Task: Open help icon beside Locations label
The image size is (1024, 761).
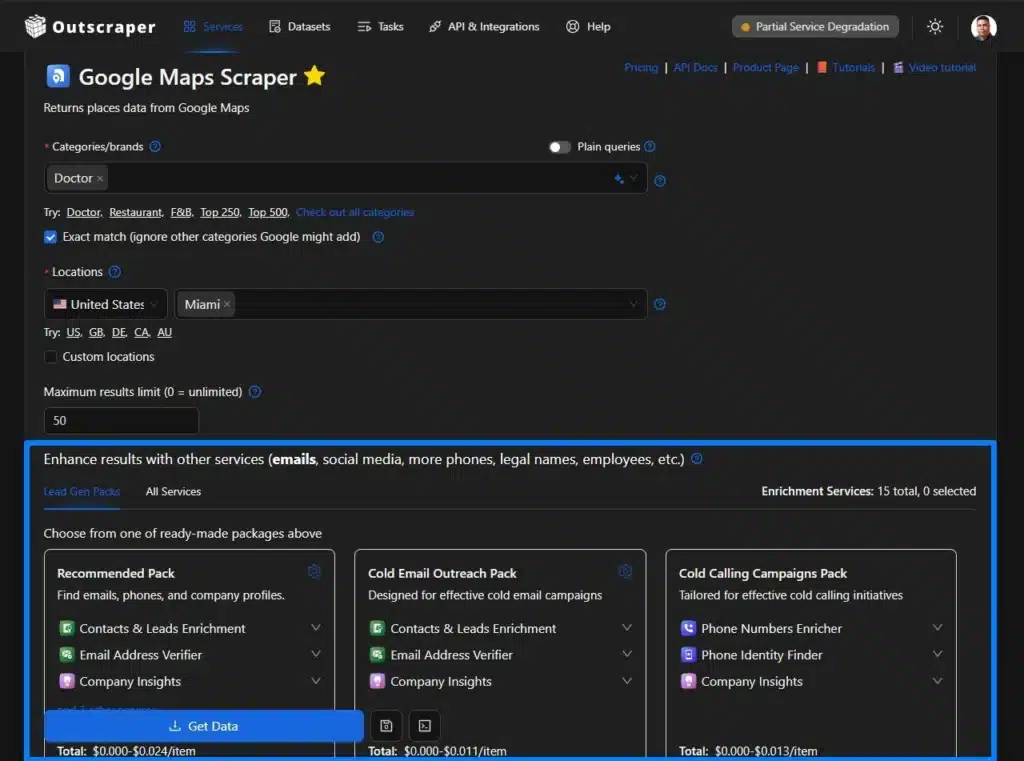Action: pos(115,272)
